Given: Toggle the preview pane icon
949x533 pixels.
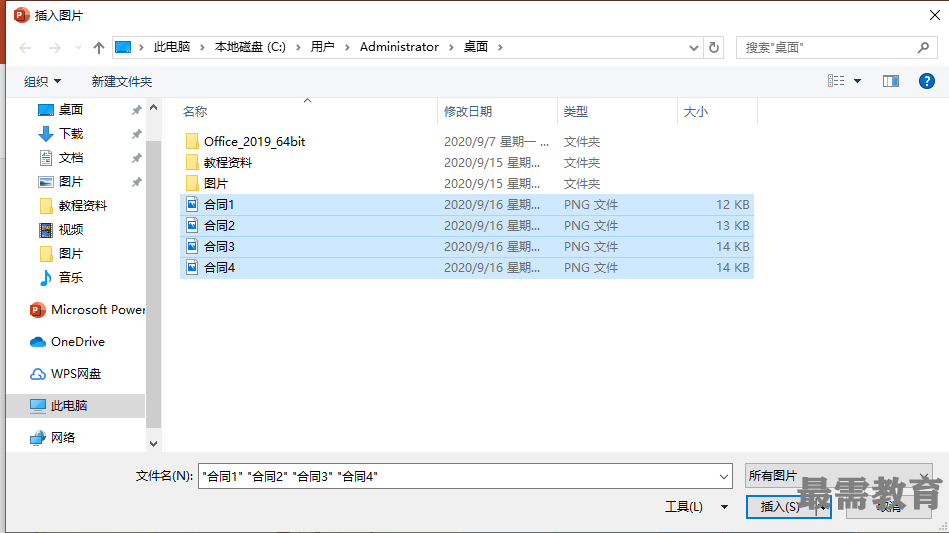Looking at the screenshot, I should coord(891,81).
